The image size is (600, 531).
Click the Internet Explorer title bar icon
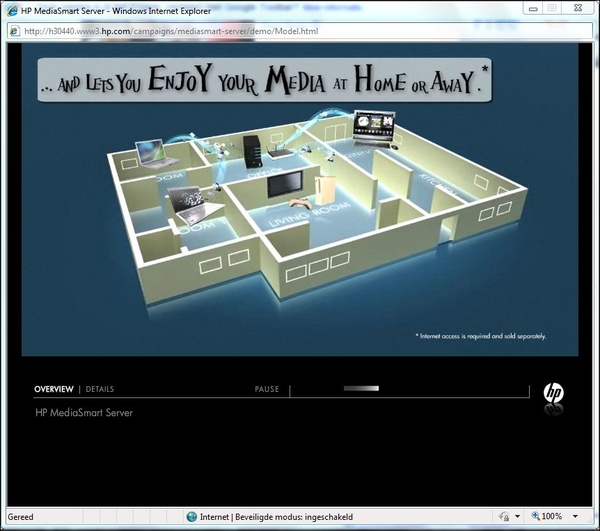coord(12,11)
